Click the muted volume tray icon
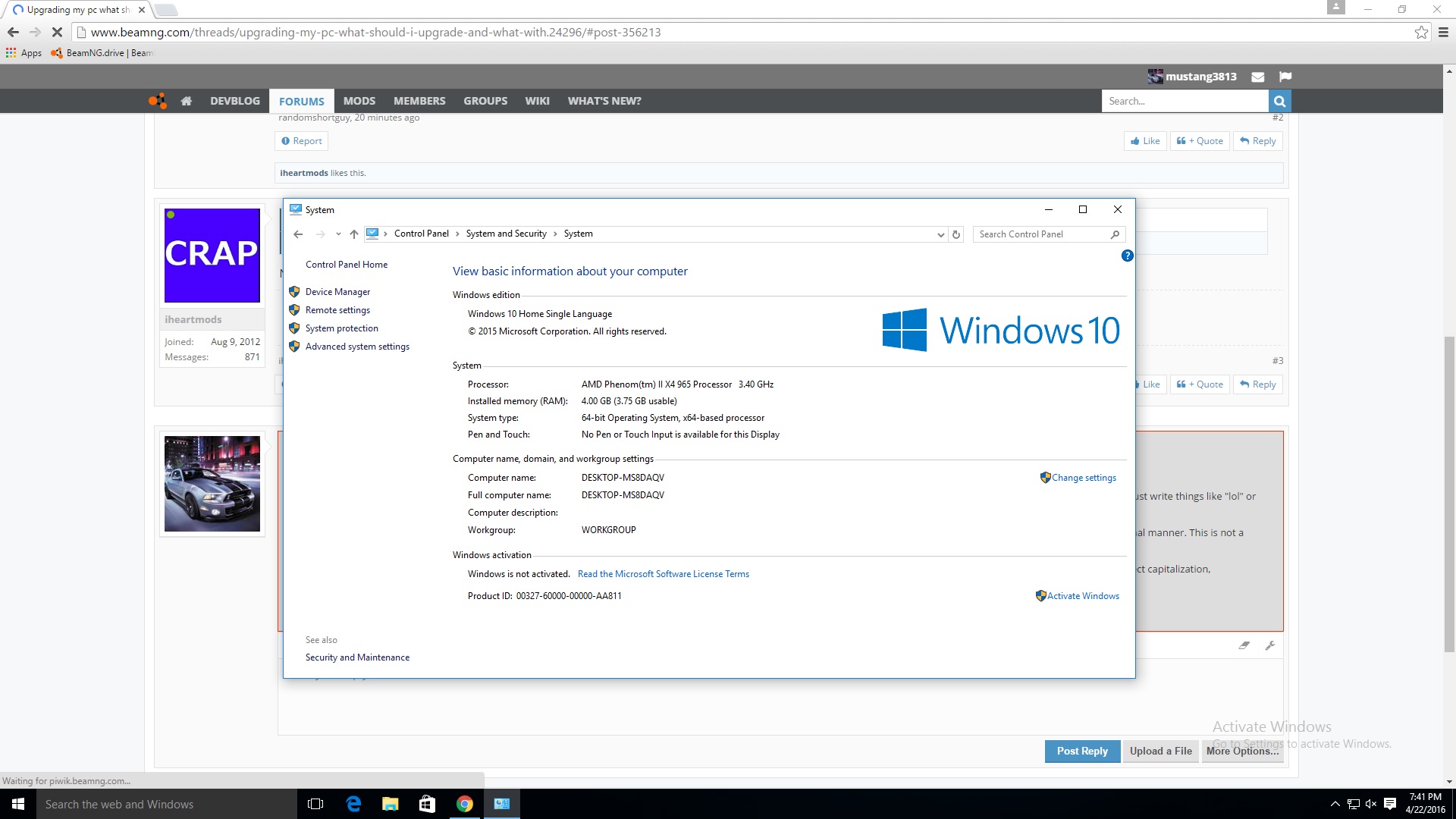1456x819 pixels. pos(1371,804)
